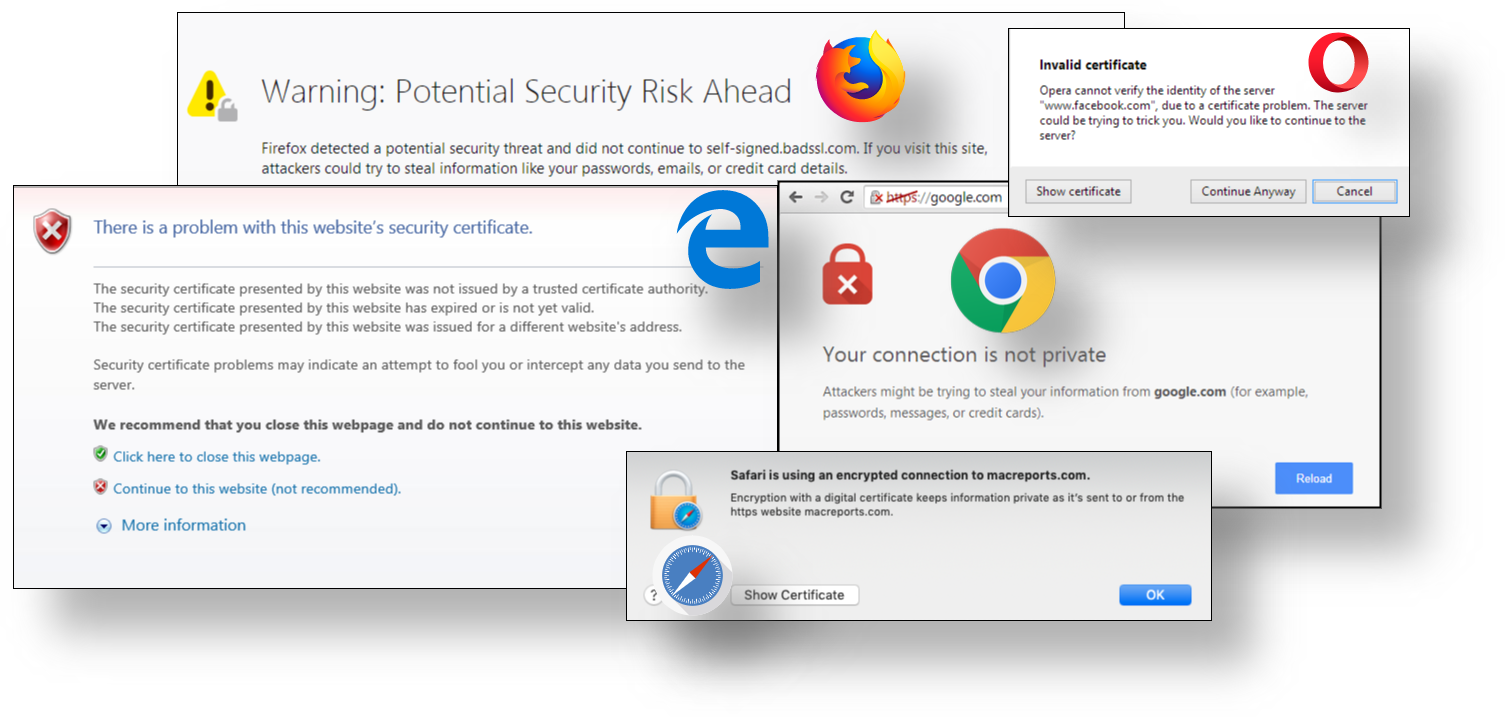The height and width of the screenshot is (717, 1505).
Task: Click the back navigation arrow in Chrome toolbar
Action: click(x=795, y=197)
